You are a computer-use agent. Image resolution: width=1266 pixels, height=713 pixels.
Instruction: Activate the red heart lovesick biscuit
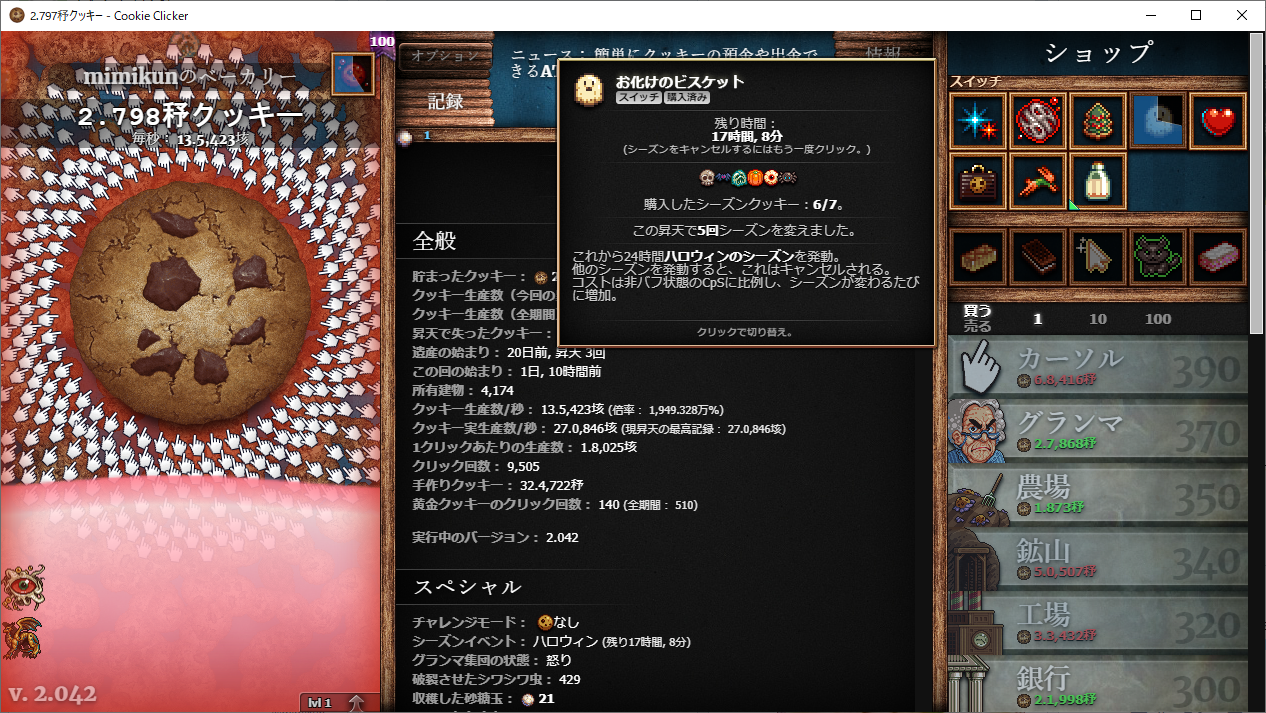click(x=1217, y=121)
